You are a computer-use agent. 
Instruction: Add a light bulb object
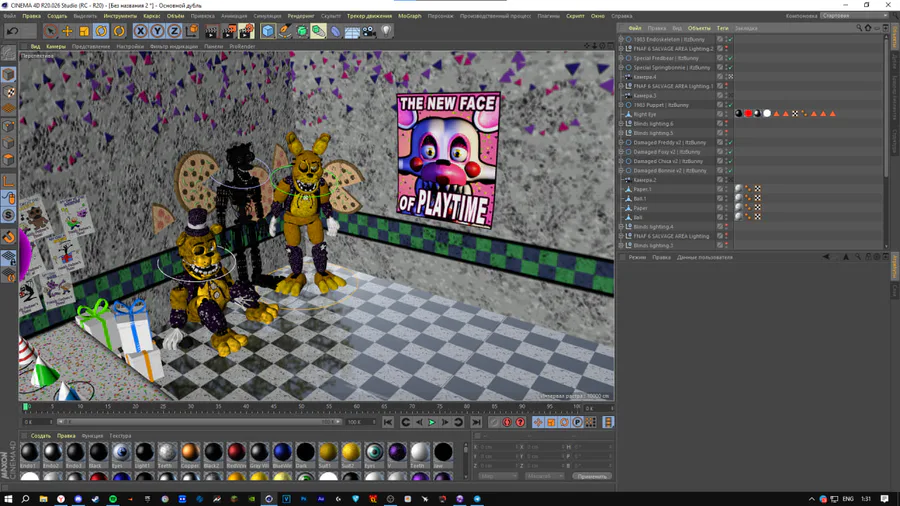pyautogui.click(x=386, y=31)
